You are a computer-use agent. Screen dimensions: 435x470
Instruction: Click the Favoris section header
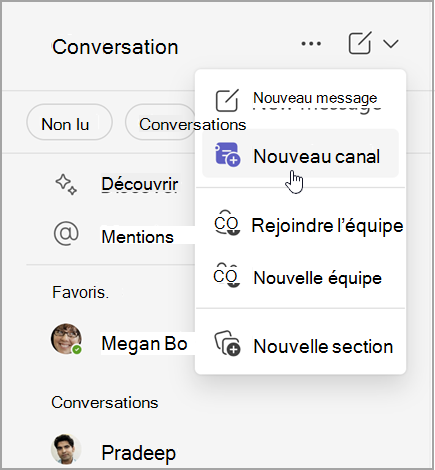tap(80, 293)
